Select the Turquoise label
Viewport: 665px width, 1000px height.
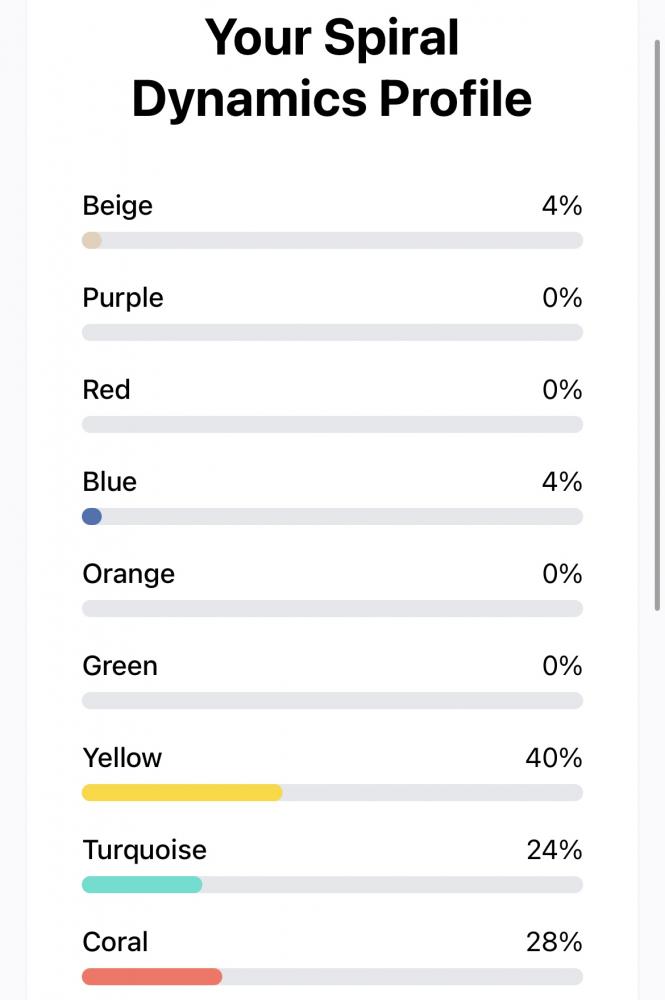coord(145,850)
